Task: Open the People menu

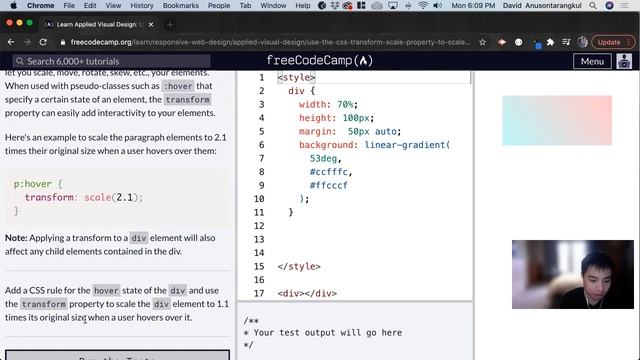Action: (x=219, y=5)
